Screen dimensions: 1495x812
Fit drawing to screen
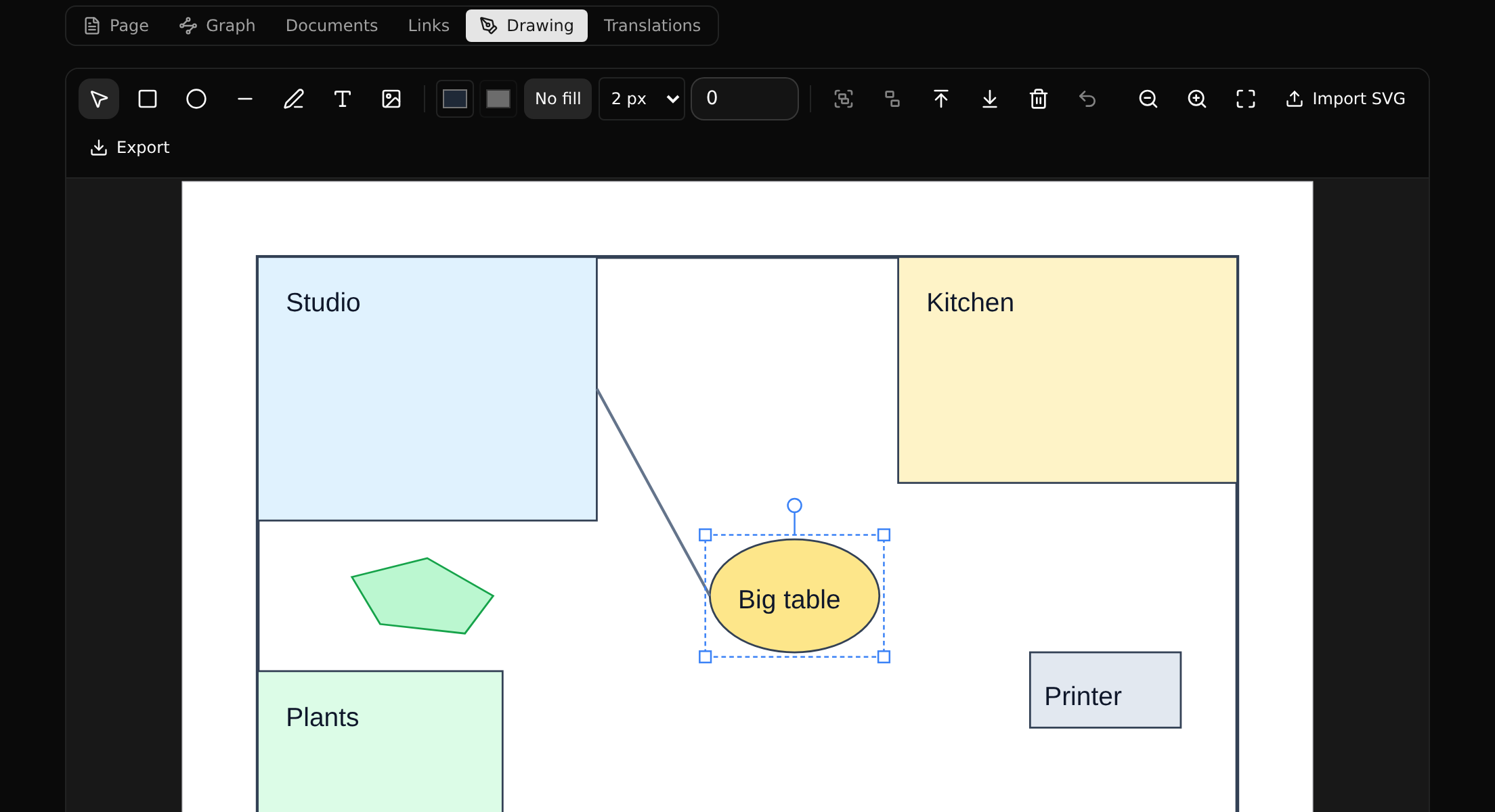(x=1246, y=99)
